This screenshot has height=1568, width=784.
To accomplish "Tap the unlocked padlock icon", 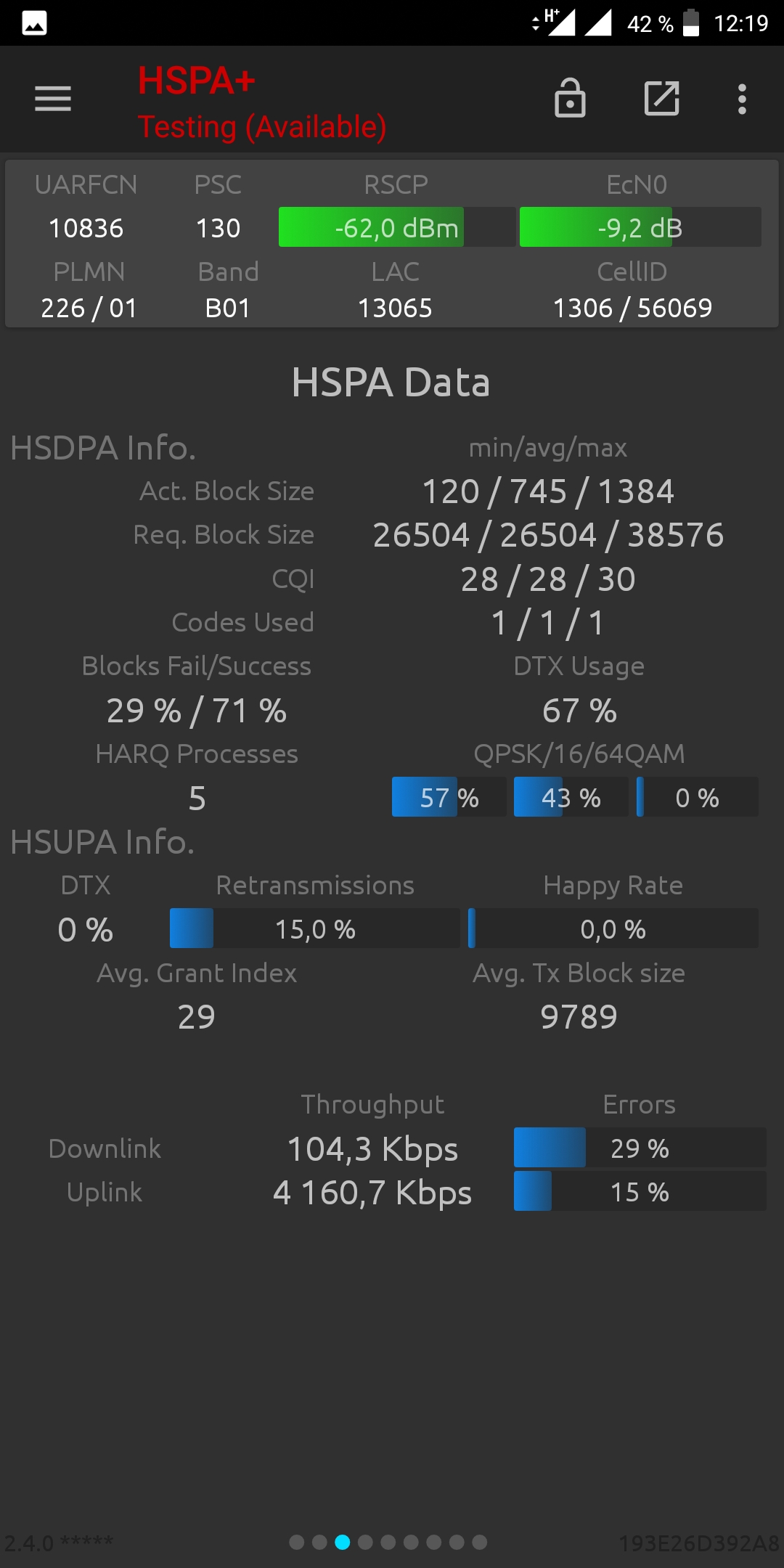I will (x=570, y=98).
